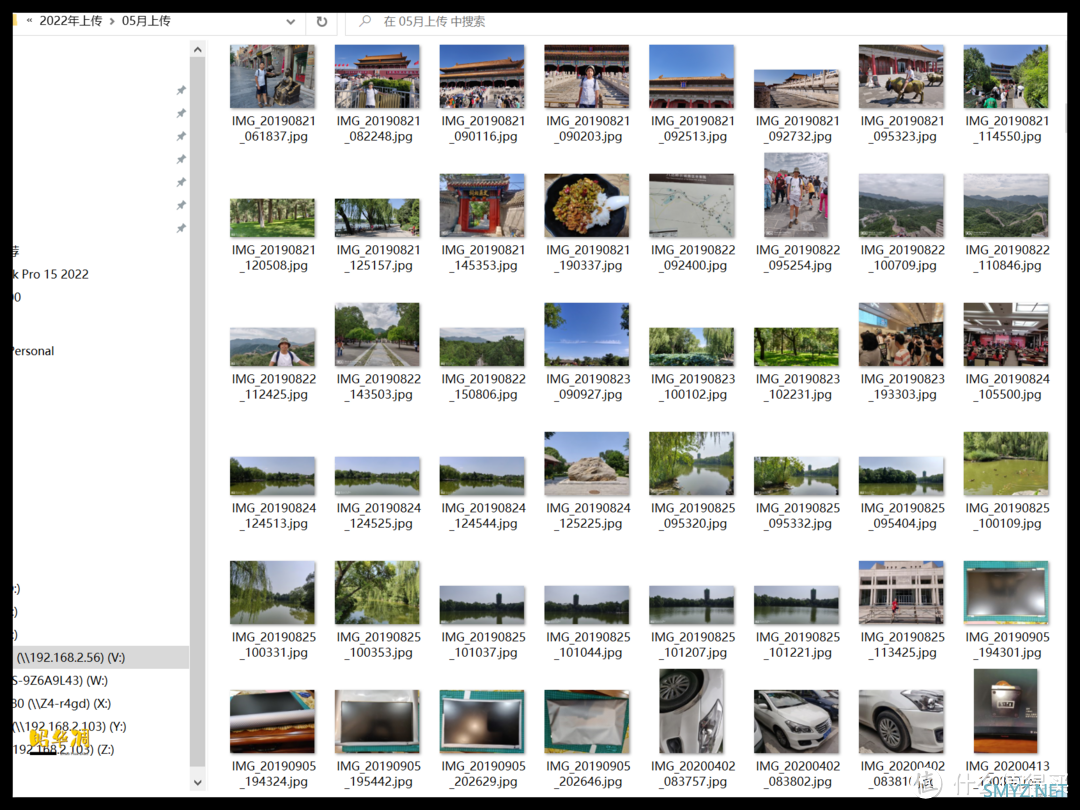The width and height of the screenshot is (1080, 810).
Task: Select thumbnail IMG_20190905_202646.jpg
Action: [587, 721]
